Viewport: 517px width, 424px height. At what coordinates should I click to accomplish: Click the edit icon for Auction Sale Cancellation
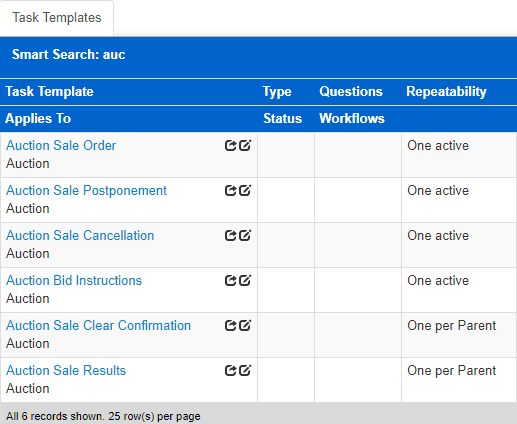tap(245, 235)
